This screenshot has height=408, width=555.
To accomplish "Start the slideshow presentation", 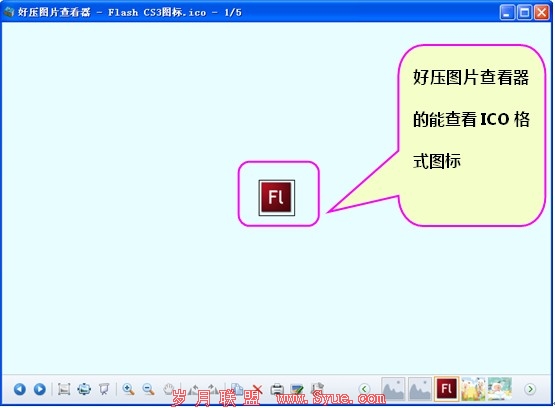I will coord(104,389).
